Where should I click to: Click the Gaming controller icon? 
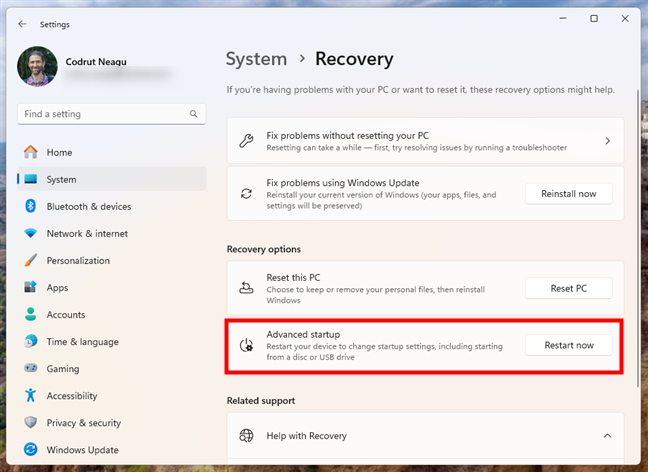[31, 368]
